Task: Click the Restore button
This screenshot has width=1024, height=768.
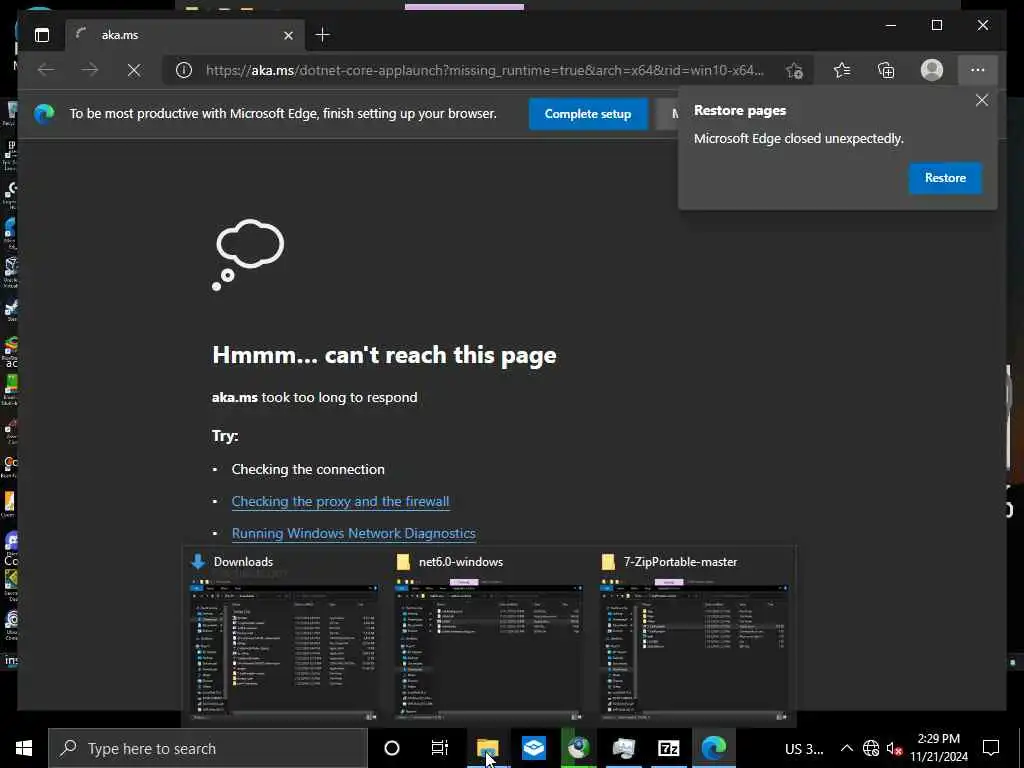Action: click(945, 178)
